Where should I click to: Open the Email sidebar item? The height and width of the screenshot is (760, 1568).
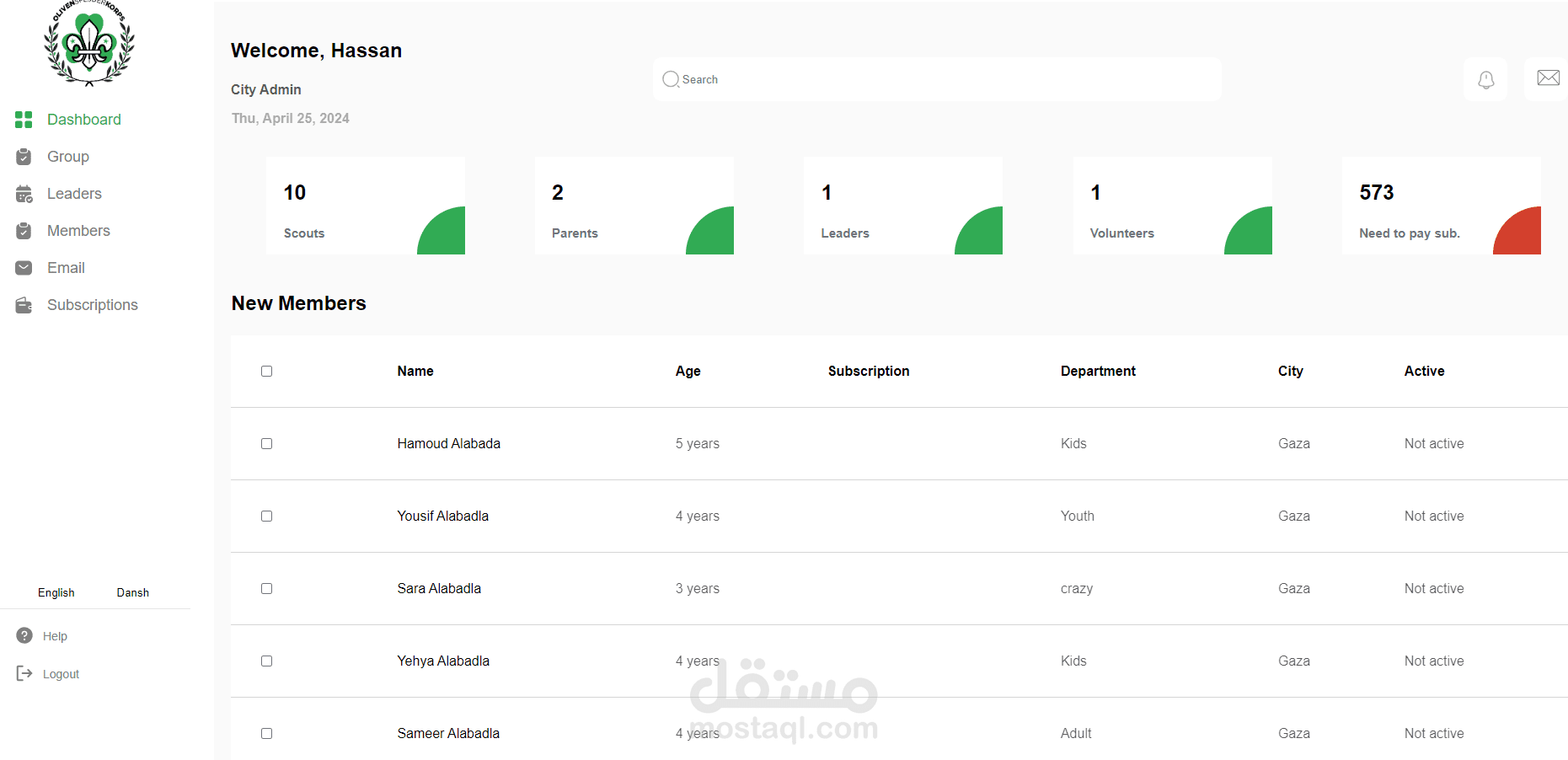(x=66, y=268)
